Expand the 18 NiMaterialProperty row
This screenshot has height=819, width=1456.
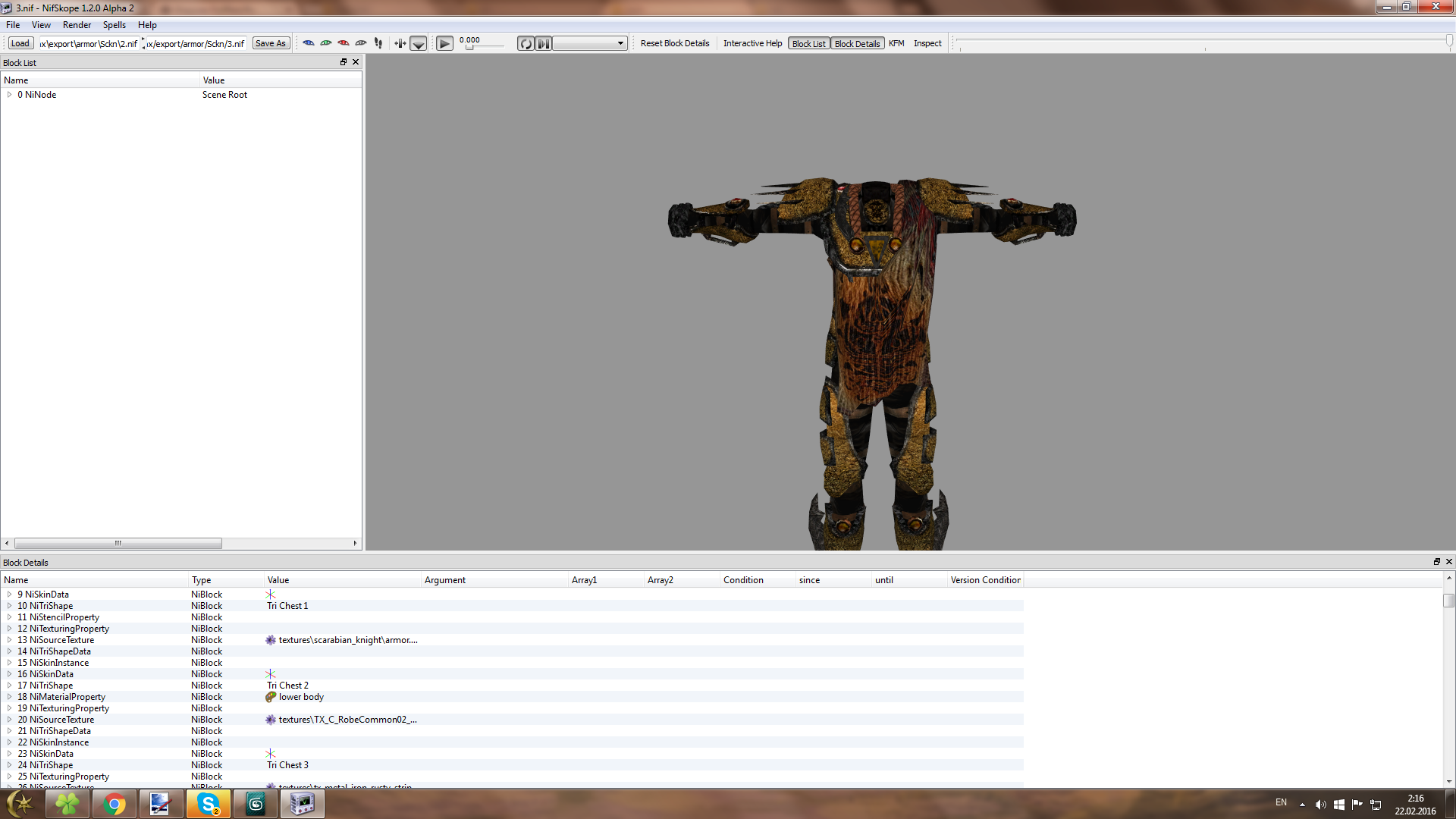coord(9,697)
